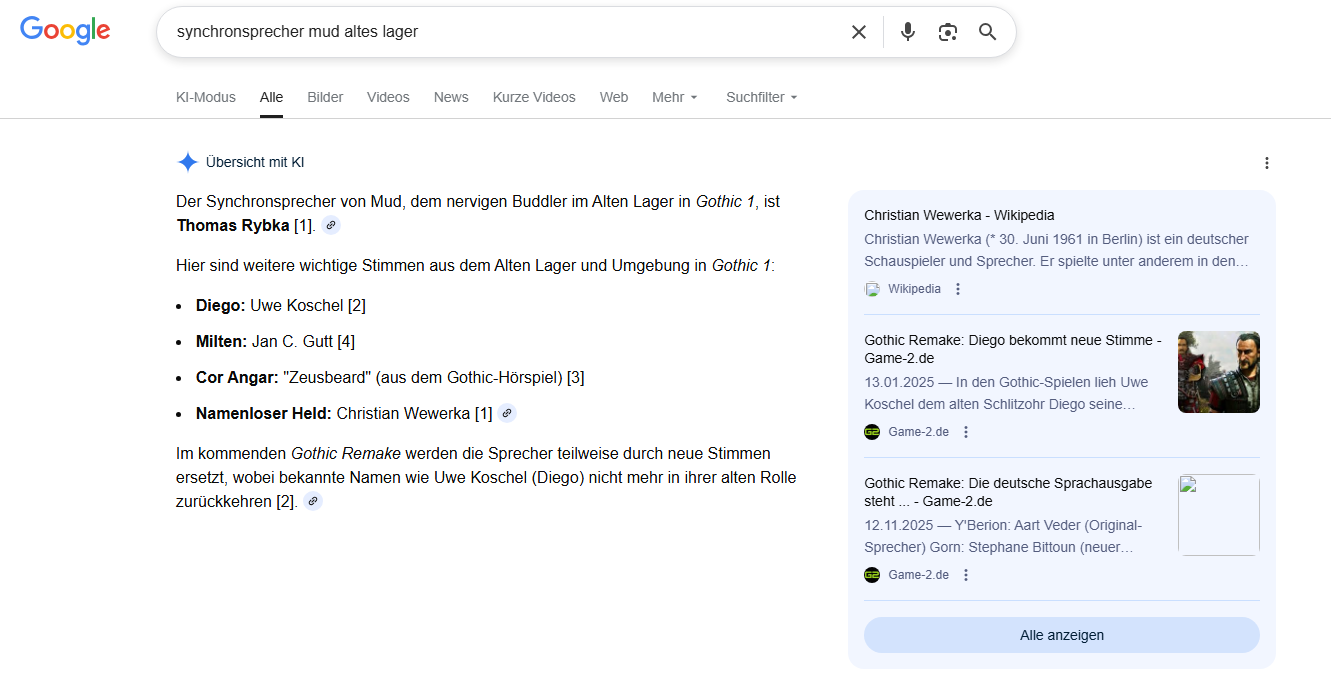
Task: Click the broken thumbnail of Sprachausgabe article
Action: pyautogui.click(x=1219, y=515)
